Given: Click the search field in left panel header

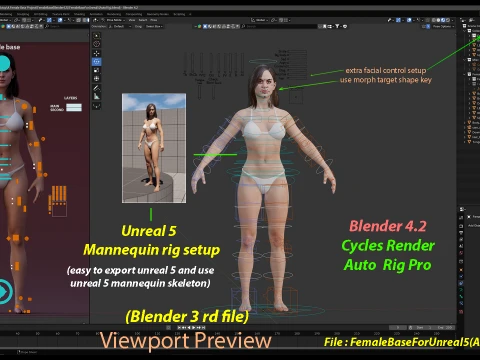Looking at the screenshot, I should (x=67, y=26).
